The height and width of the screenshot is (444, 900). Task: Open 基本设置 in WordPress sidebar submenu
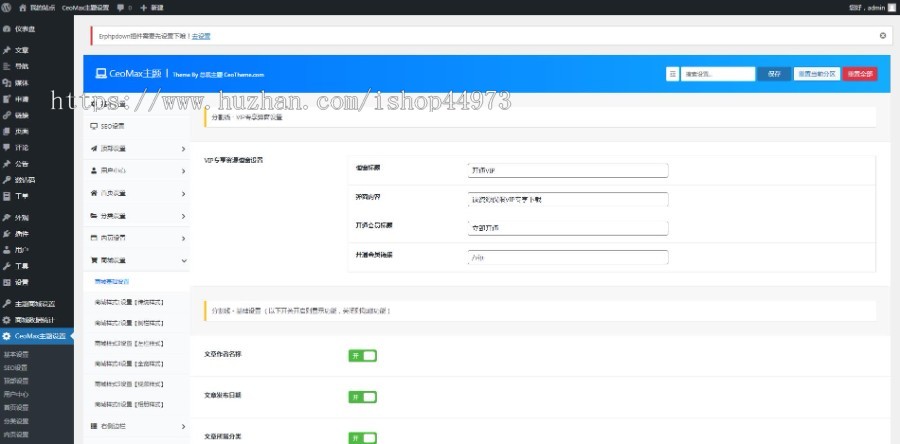pyautogui.click(x=16, y=355)
